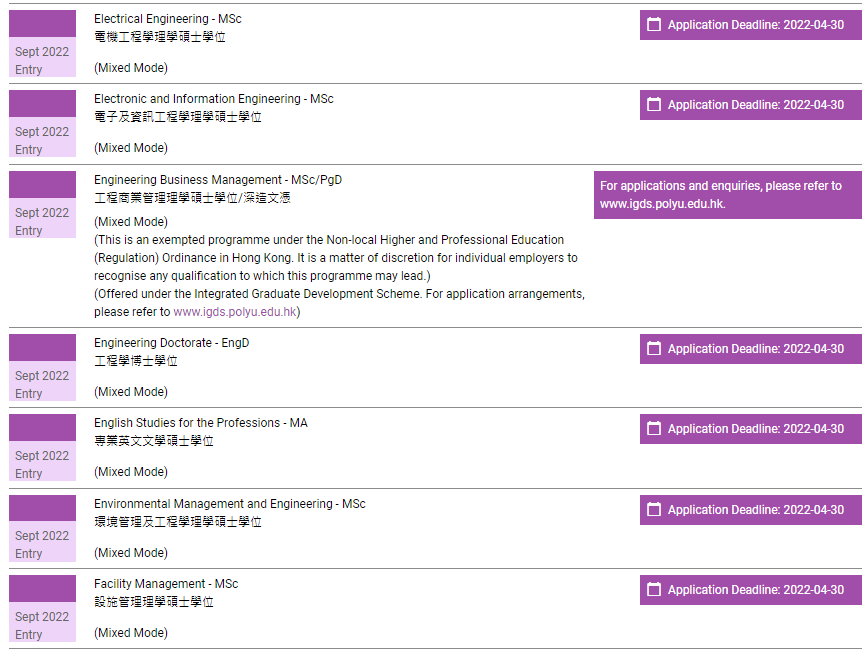Image resolution: width=867 pixels, height=651 pixels.
Task: Open Environmental Management and Engineering - MSc
Action: point(229,504)
